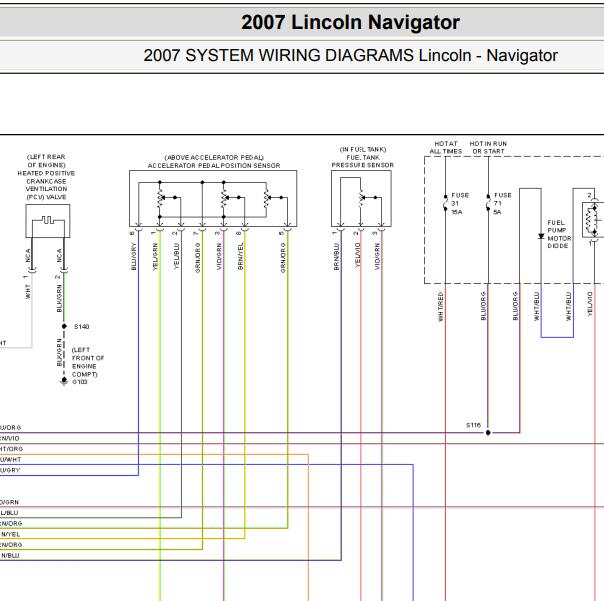Click the coil symbol beside the fuel pump diode

coord(589,221)
